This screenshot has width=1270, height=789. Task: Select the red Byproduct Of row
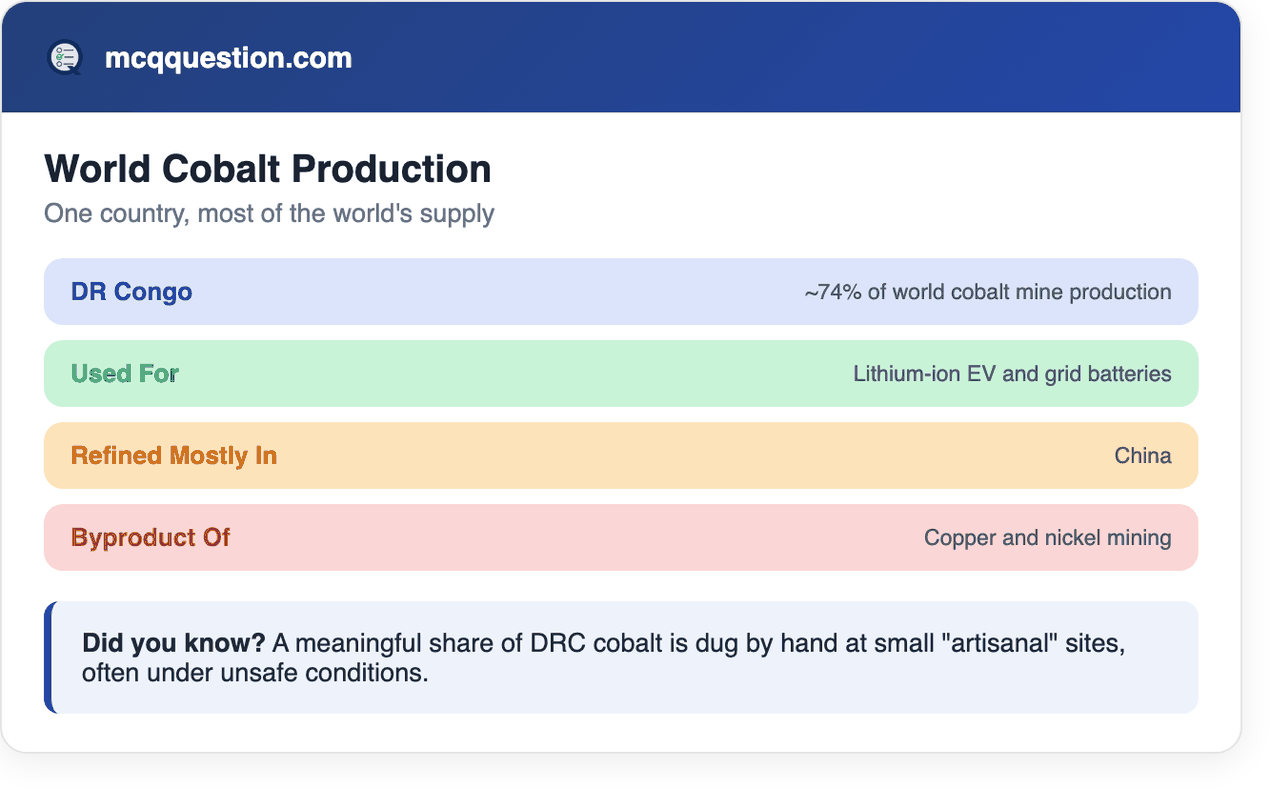[x=621, y=538]
